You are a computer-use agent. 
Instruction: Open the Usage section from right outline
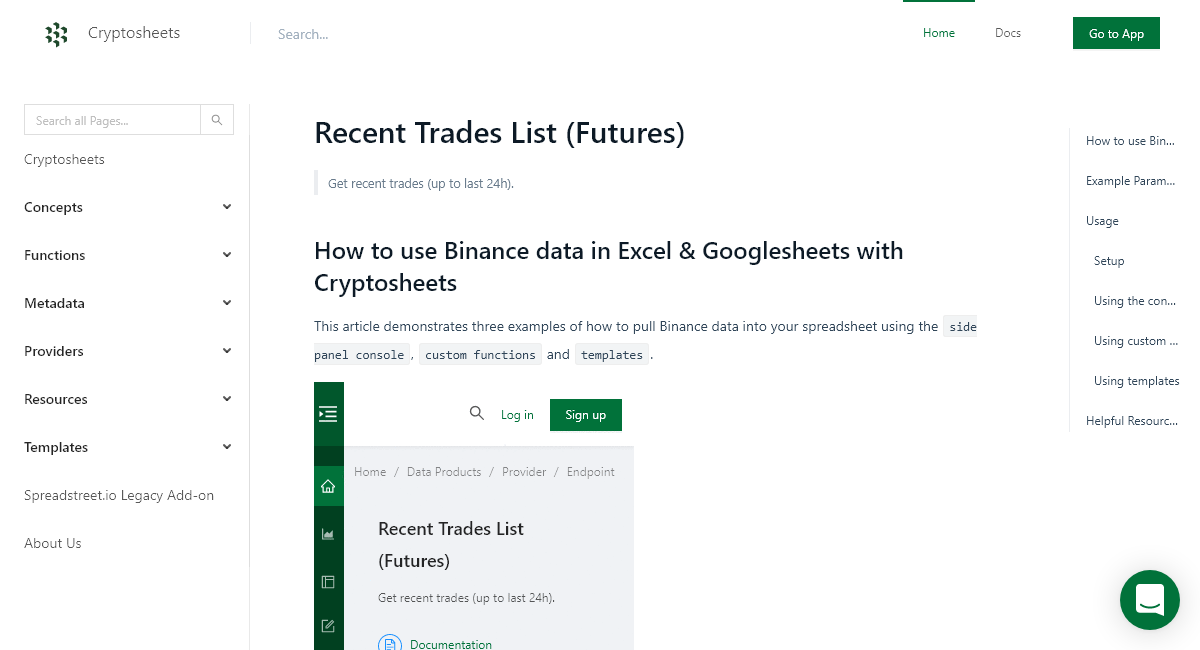tap(1101, 220)
